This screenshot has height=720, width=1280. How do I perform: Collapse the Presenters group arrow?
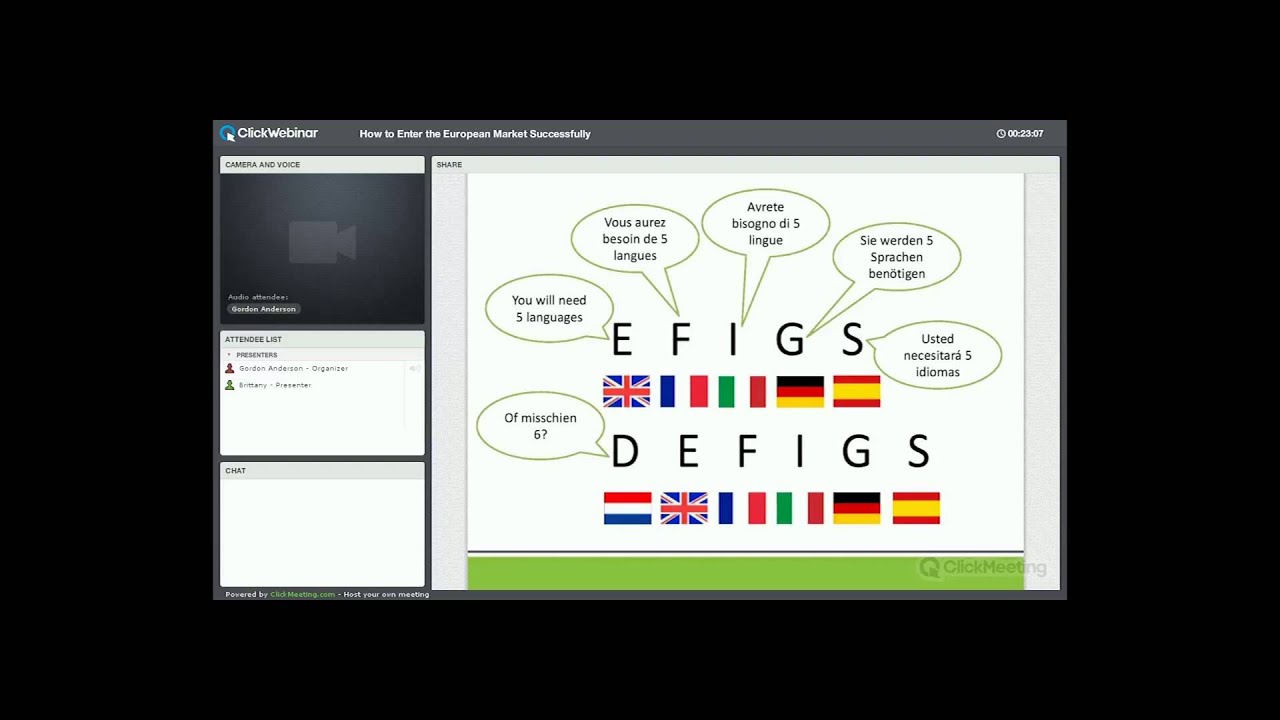[229, 355]
